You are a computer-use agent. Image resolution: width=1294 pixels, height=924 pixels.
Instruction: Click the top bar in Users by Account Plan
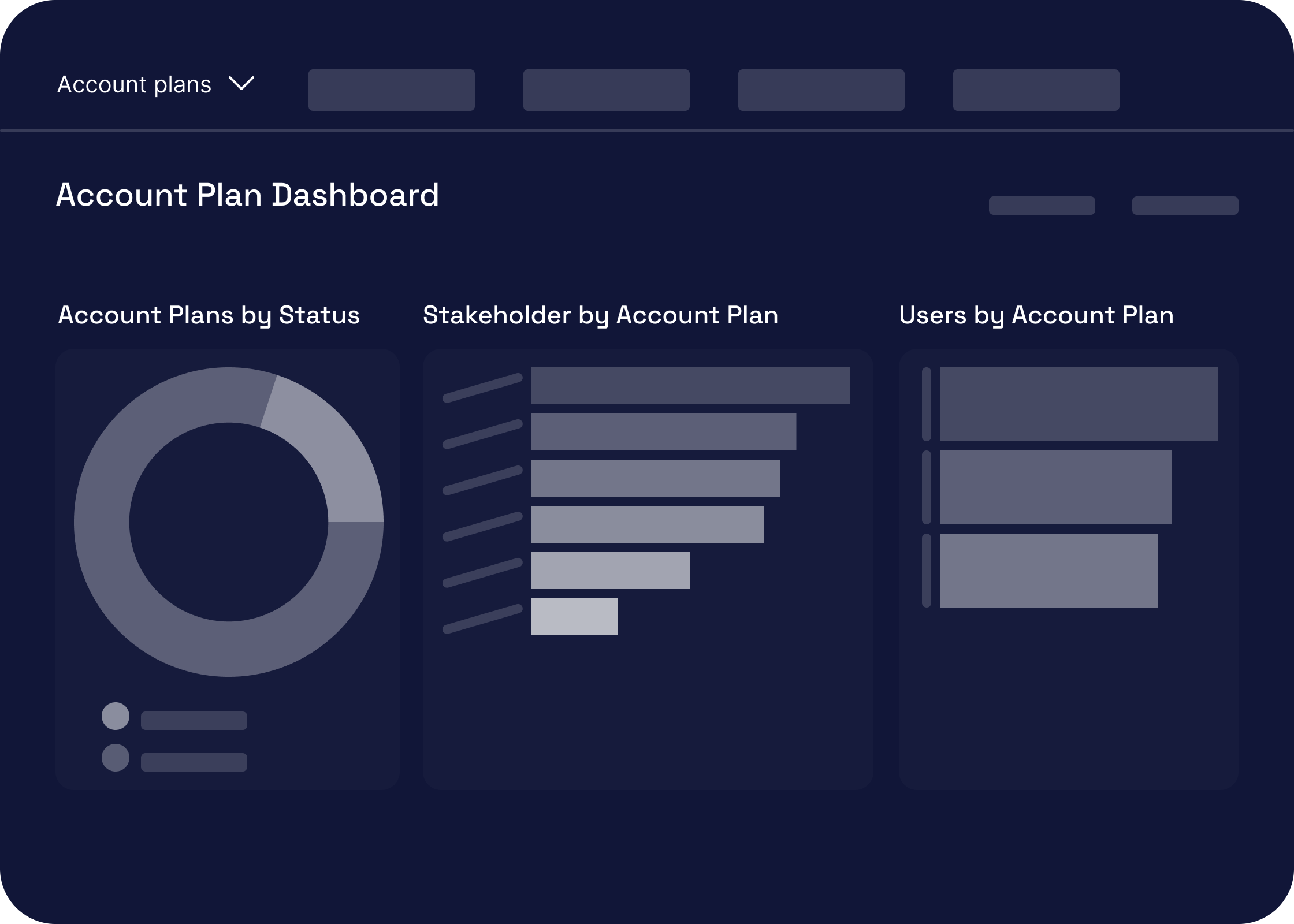click(x=1079, y=404)
